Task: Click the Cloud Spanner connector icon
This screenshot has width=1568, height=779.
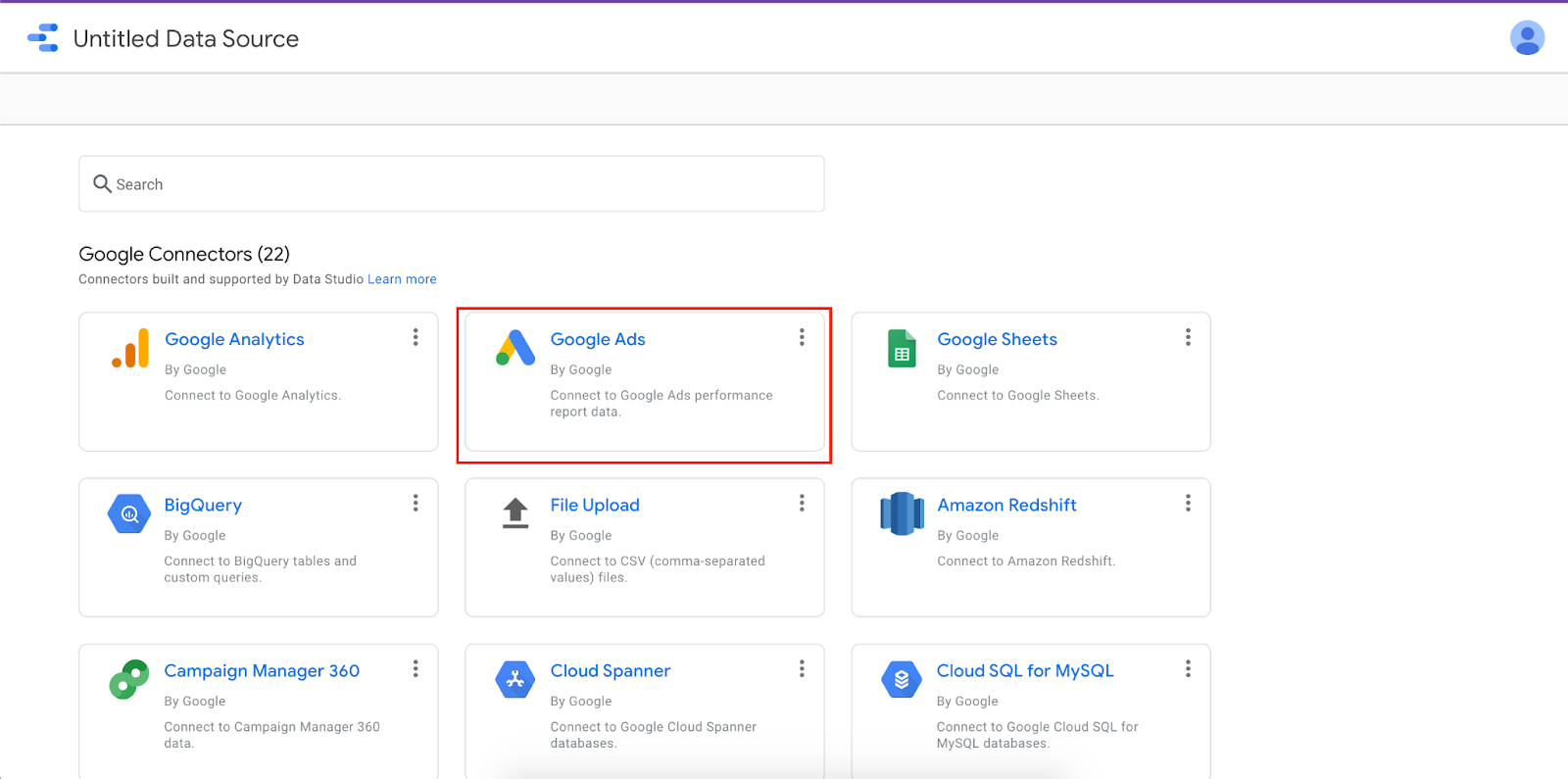Action: pyautogui.click(x=515, y=679)
